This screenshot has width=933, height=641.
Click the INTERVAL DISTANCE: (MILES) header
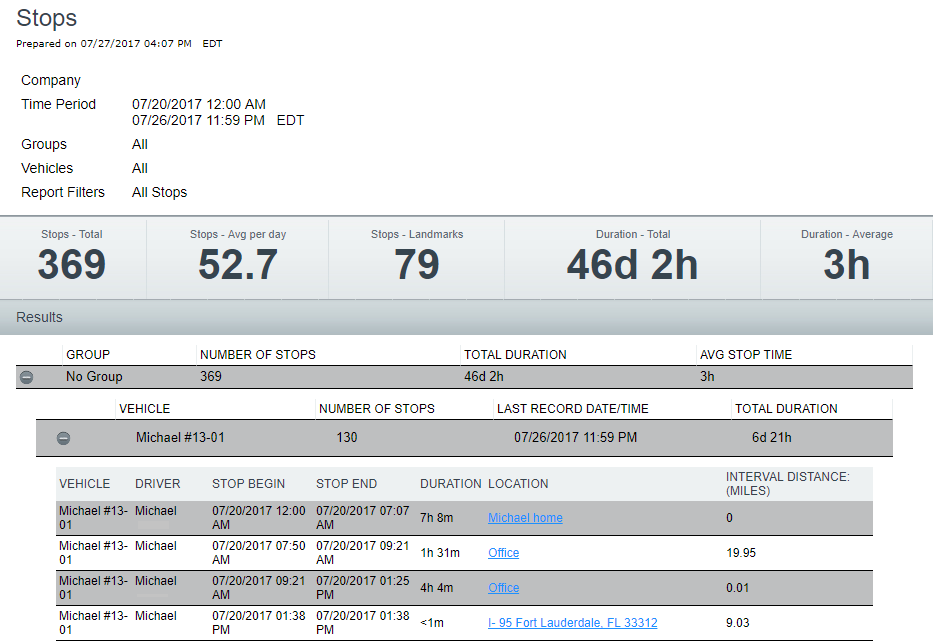[x=788, y=484]
